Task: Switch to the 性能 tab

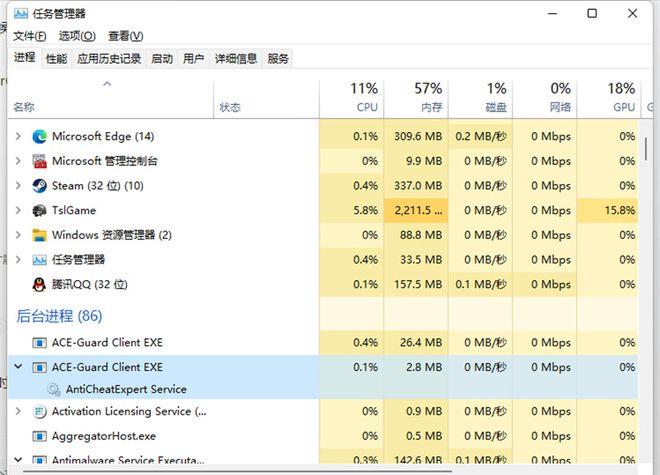Action: tap(56, 59)
